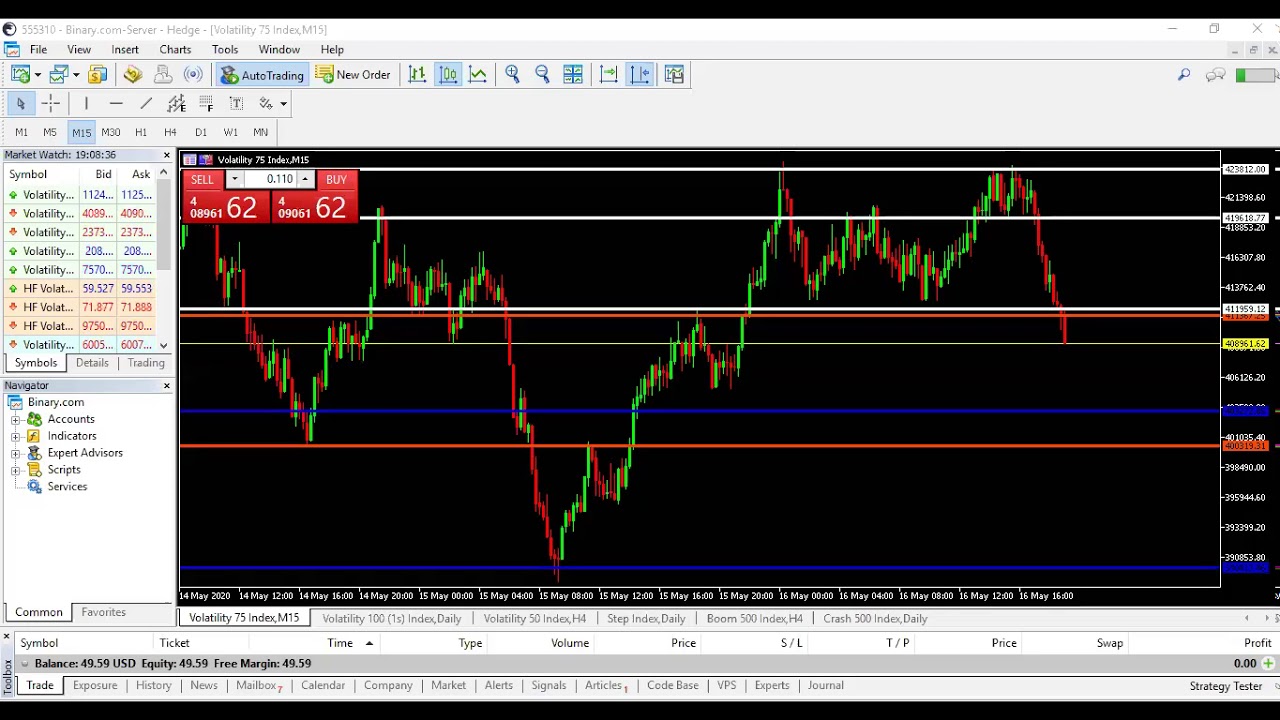The width and height of the screenshot is (1280, 720).
Task: Open the new chart toolbar icon
Action: [20, 74]
